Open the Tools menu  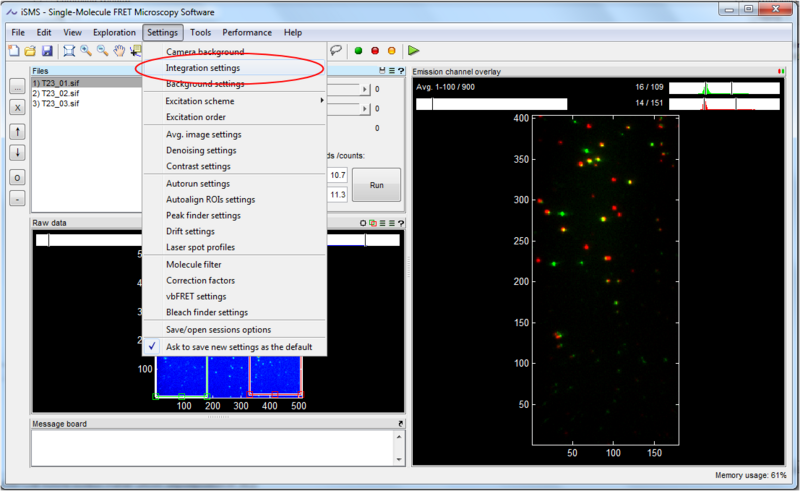200,32
